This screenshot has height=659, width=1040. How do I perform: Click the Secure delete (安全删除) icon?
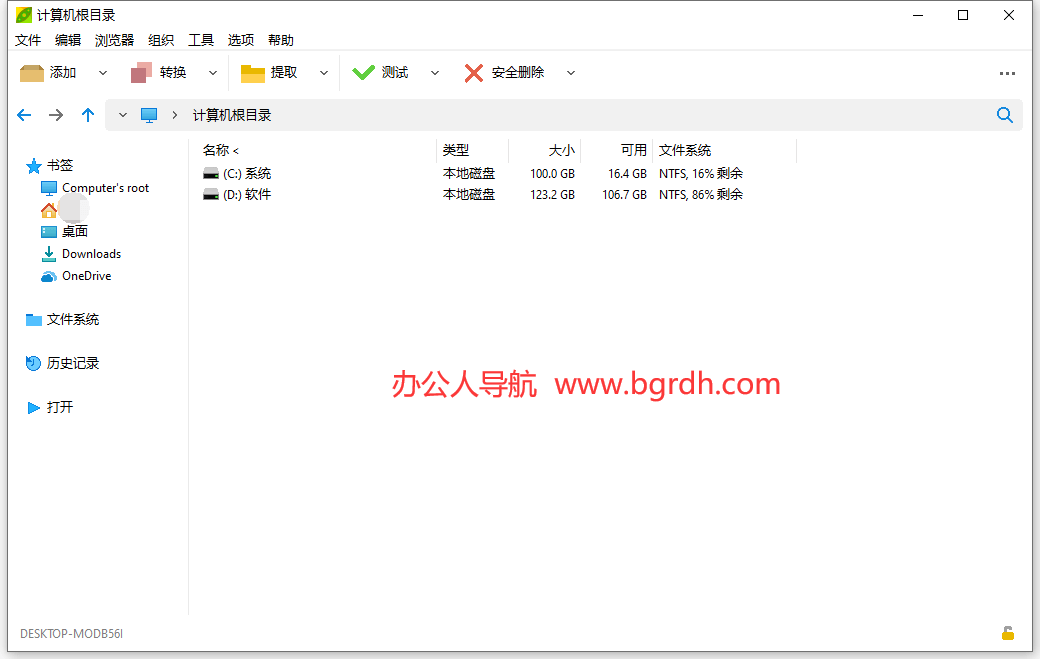(x=474, y=73)
